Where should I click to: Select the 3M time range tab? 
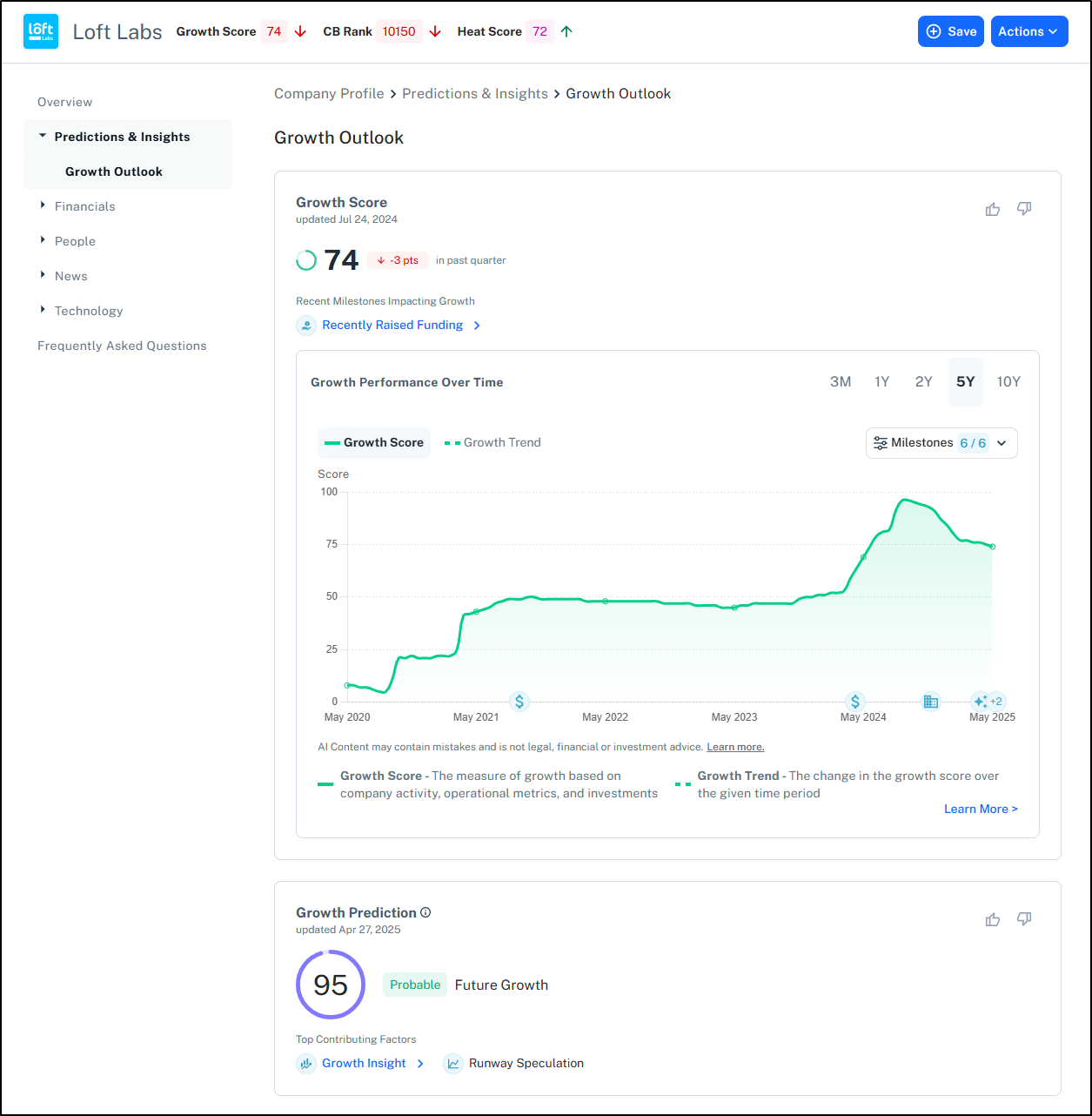pyautogui.click(x=841, y=382)
